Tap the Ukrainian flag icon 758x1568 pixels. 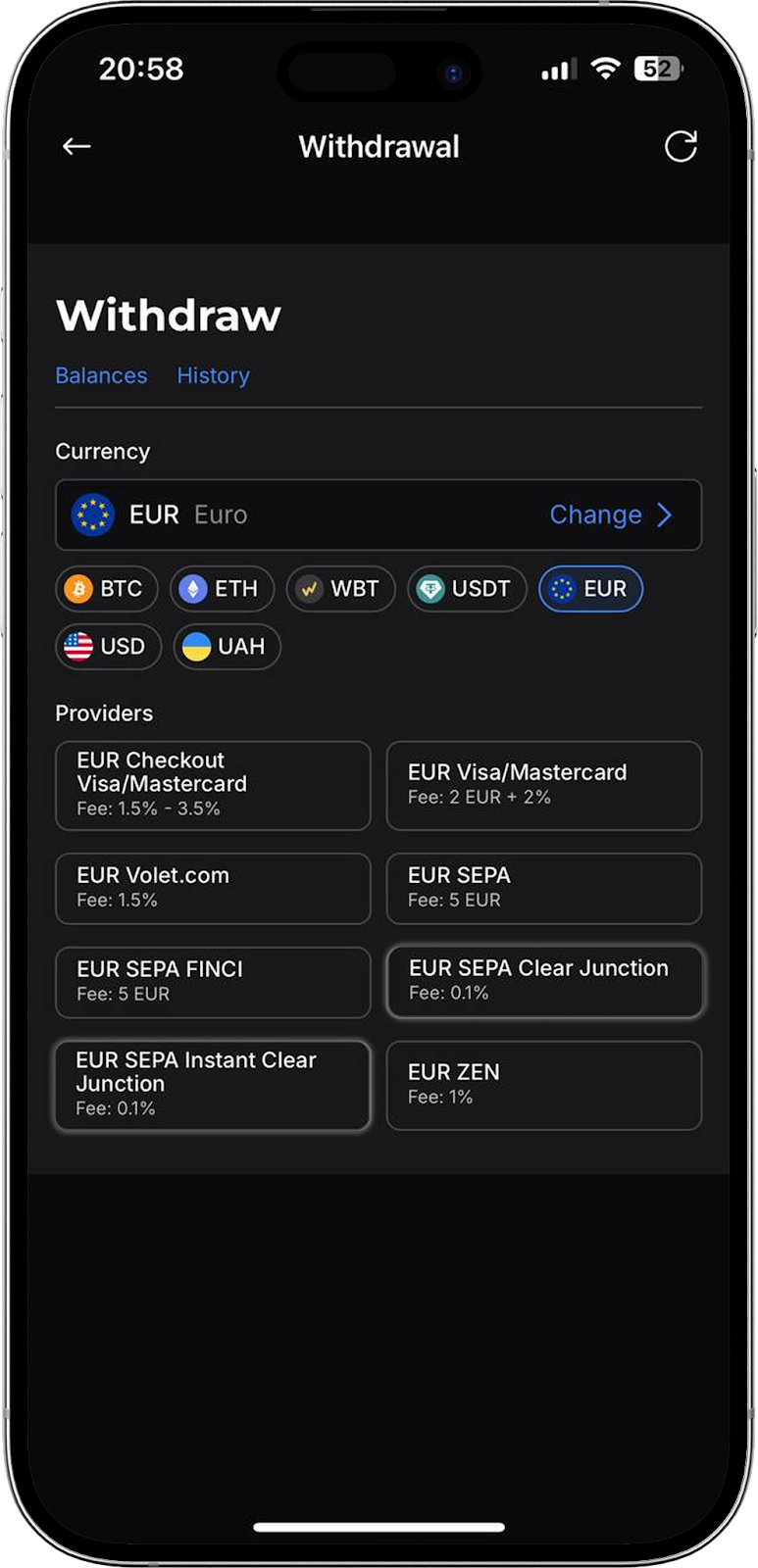tap(196, 647)
